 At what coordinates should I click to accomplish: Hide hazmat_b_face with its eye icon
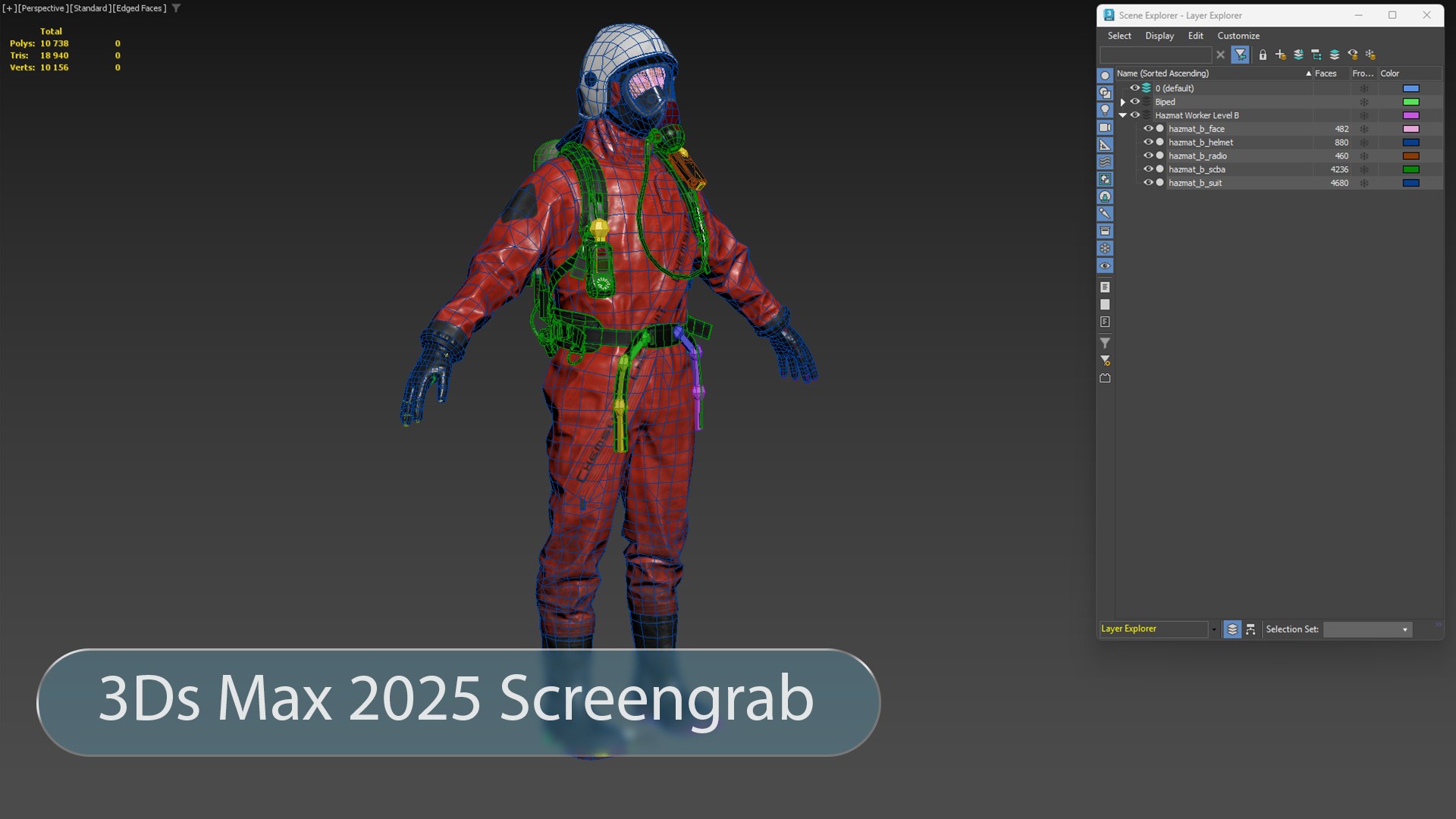point(1148,129)
